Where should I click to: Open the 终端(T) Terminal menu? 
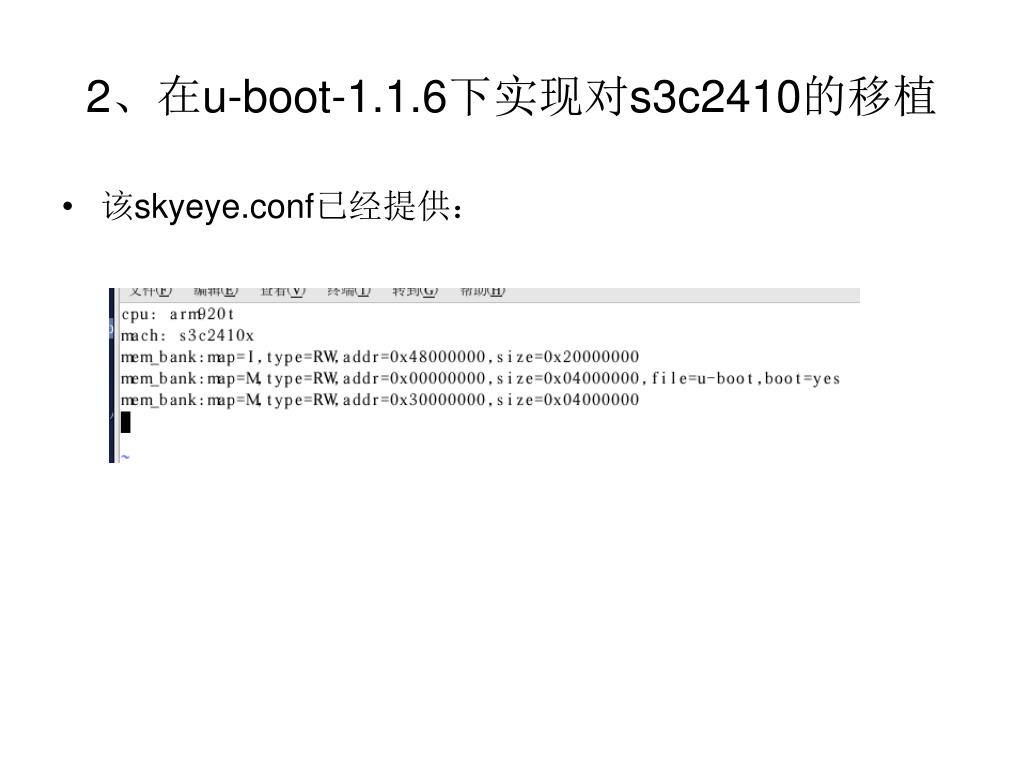pos(349,291)
